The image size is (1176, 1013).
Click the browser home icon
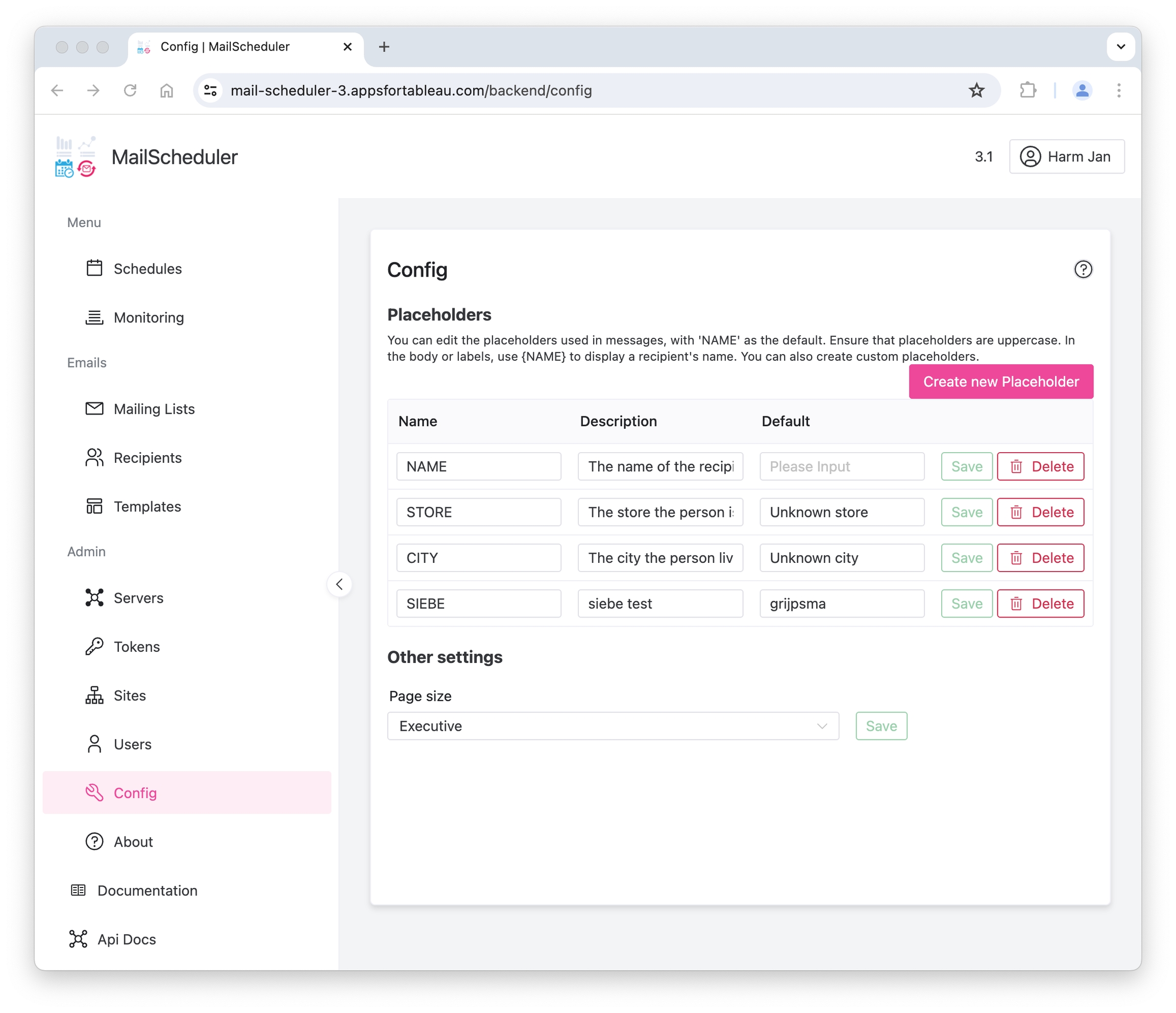[x=166, y=90]
